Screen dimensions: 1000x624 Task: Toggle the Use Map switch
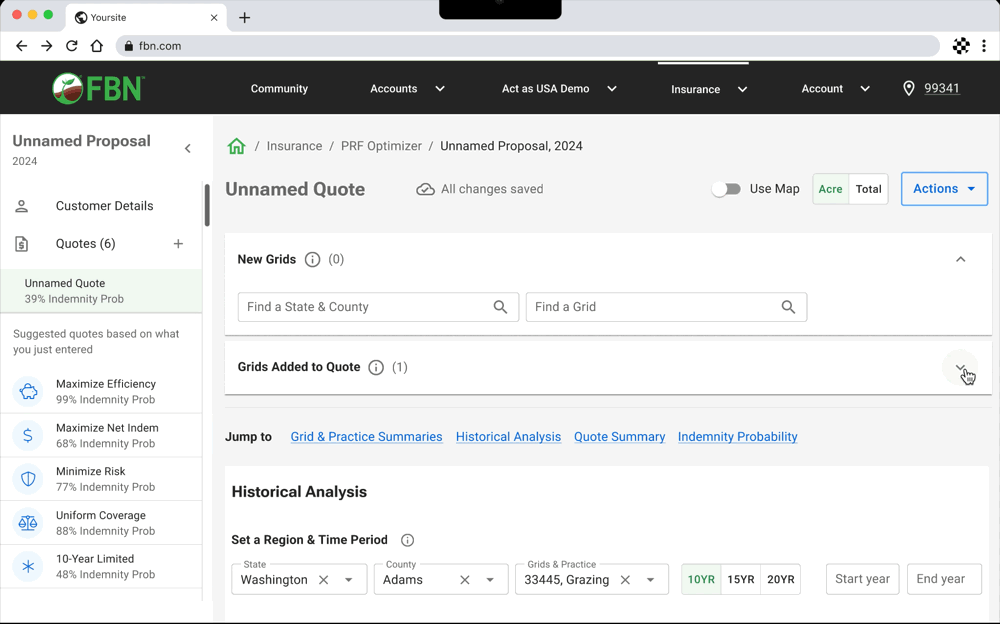tap(726, 189)
